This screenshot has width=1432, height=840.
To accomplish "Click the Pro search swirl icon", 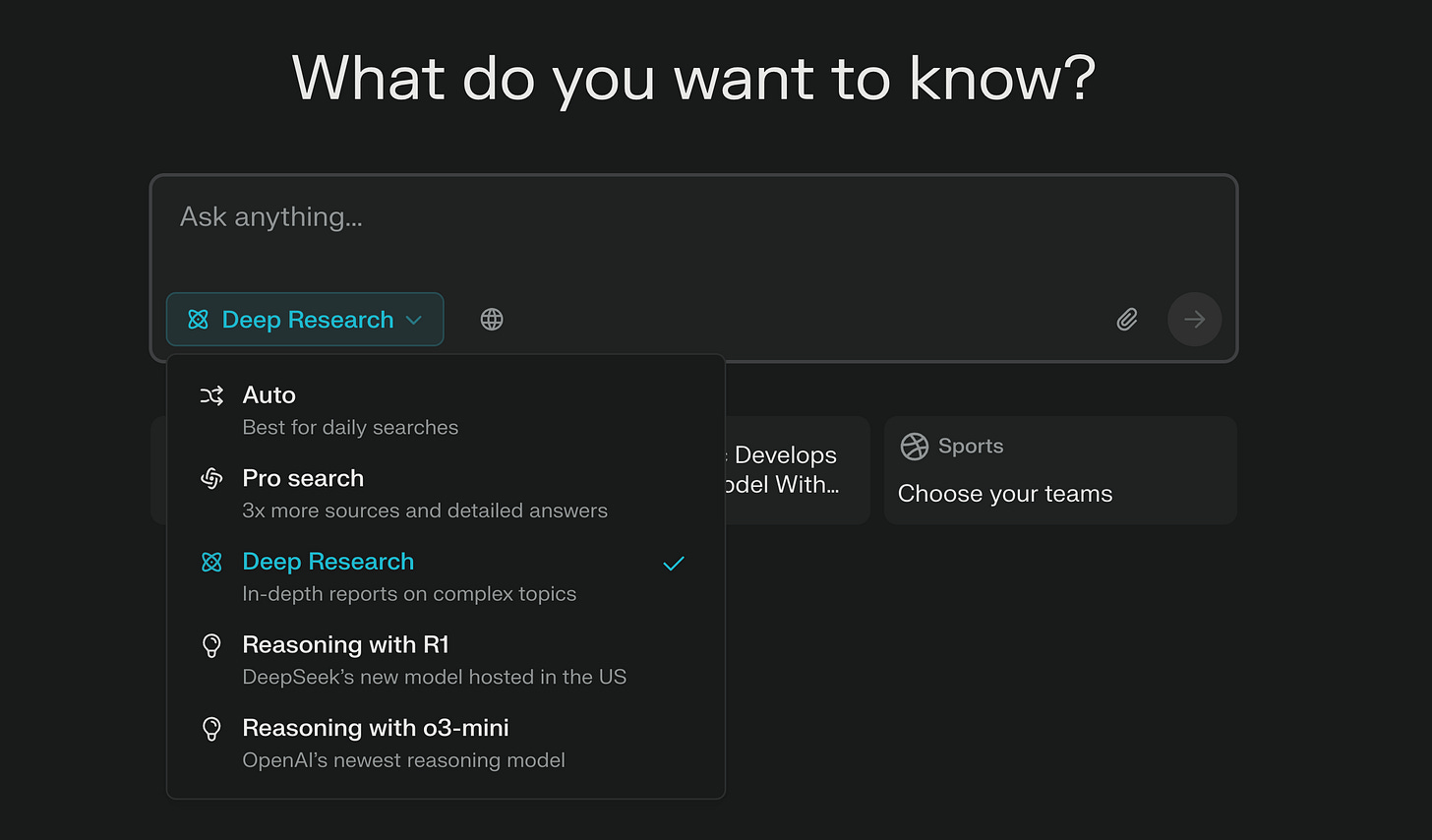I will click(211, 479).
